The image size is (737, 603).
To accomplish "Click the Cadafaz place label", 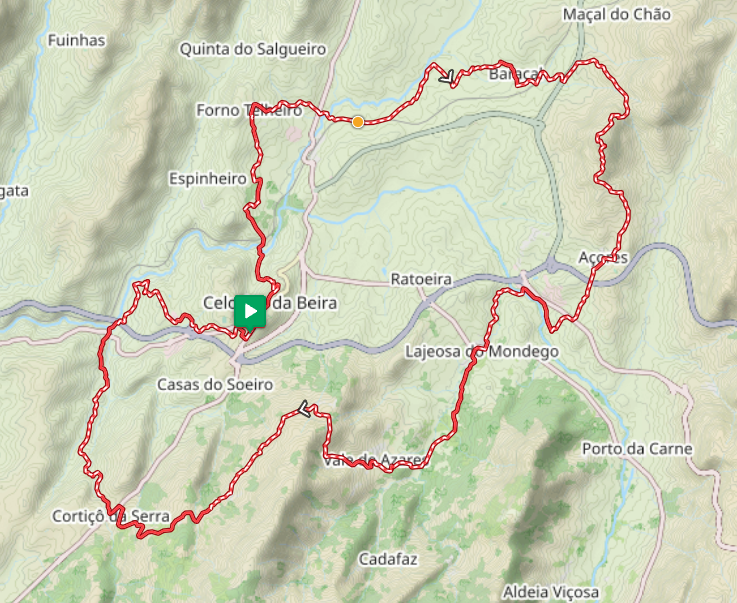I will 388,559.
